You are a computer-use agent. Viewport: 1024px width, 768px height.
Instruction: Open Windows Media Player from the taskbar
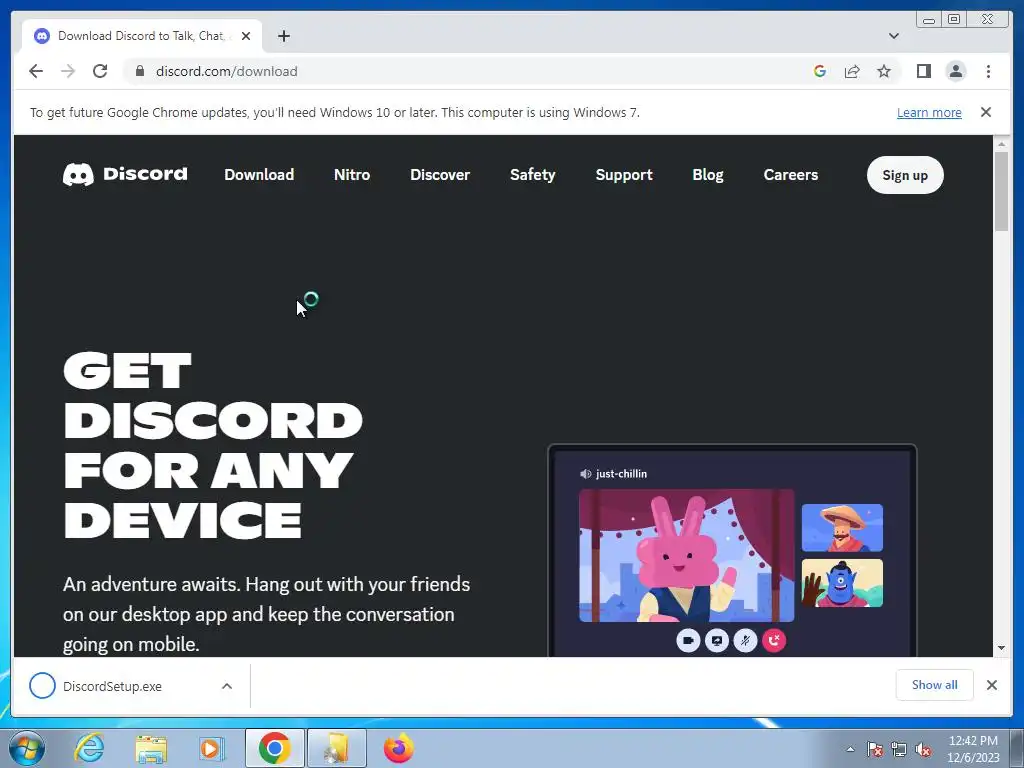[211, 748]
